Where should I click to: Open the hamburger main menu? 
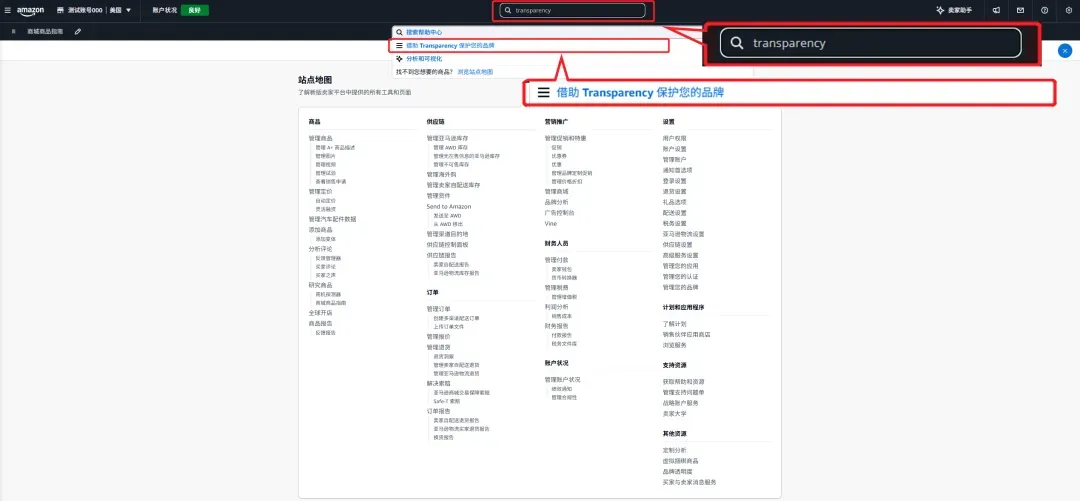pos(8,10)
